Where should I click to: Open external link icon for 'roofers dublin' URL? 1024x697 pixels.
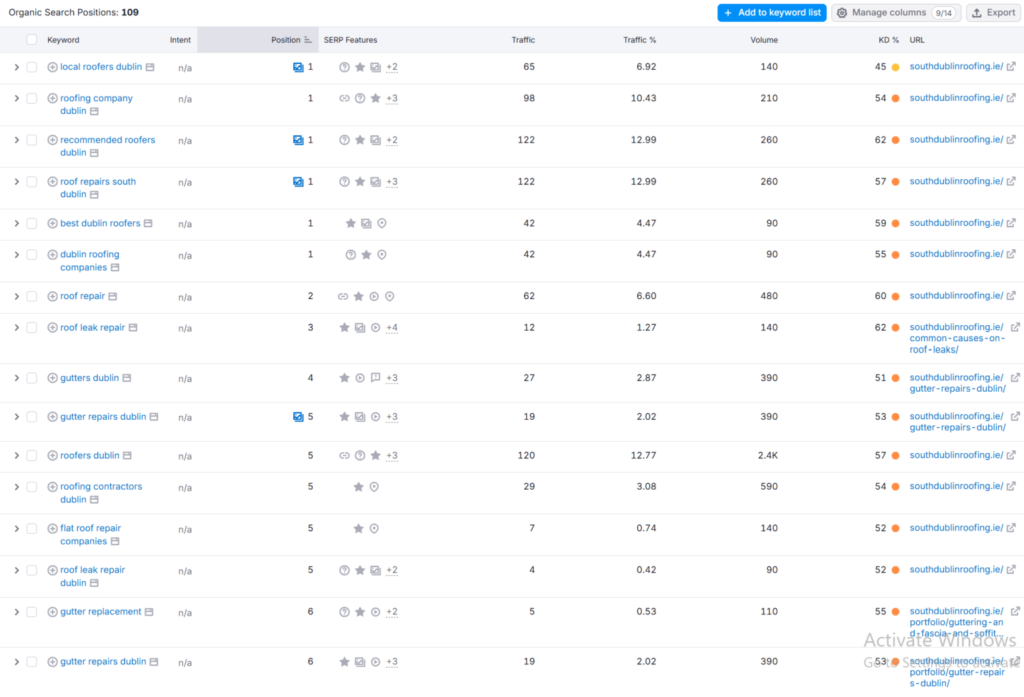pos(1011,455)
